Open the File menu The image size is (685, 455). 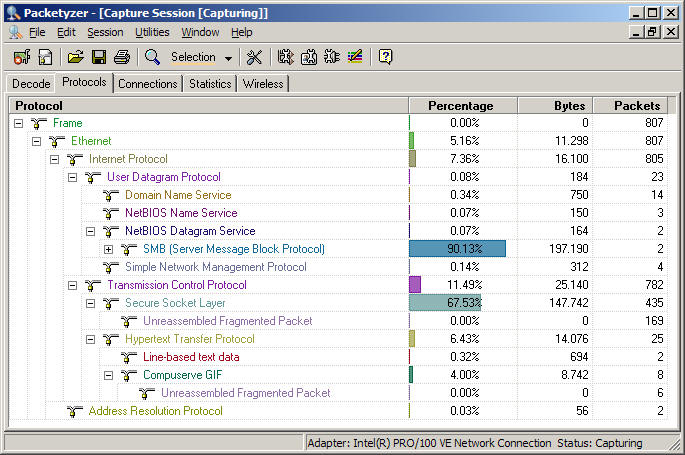click(x=37, y=32)
